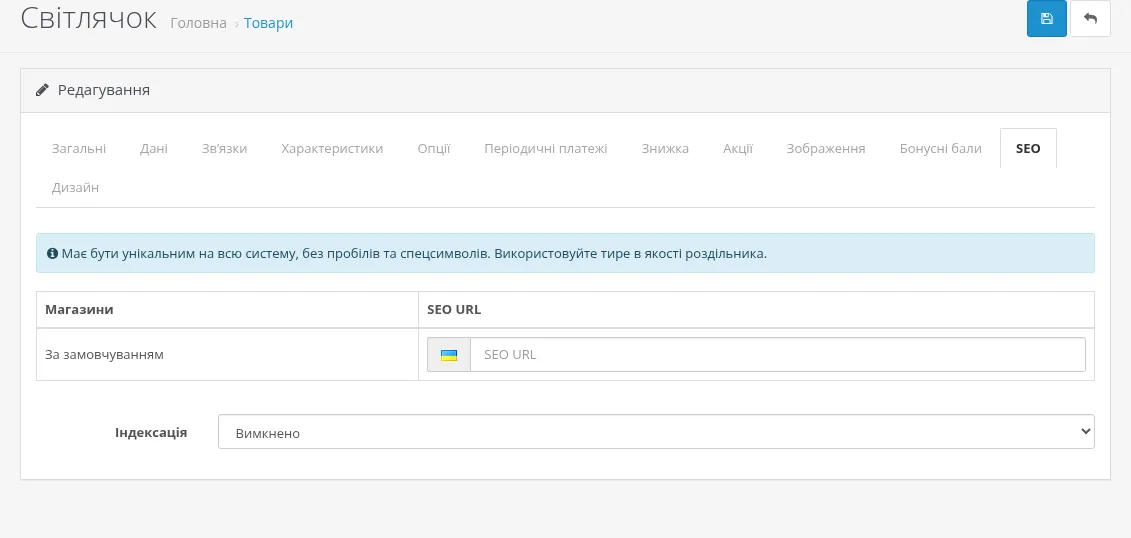Click the info circle icon in alert
The width and height of the screenshot is (1131, 538).
(52, 254)
